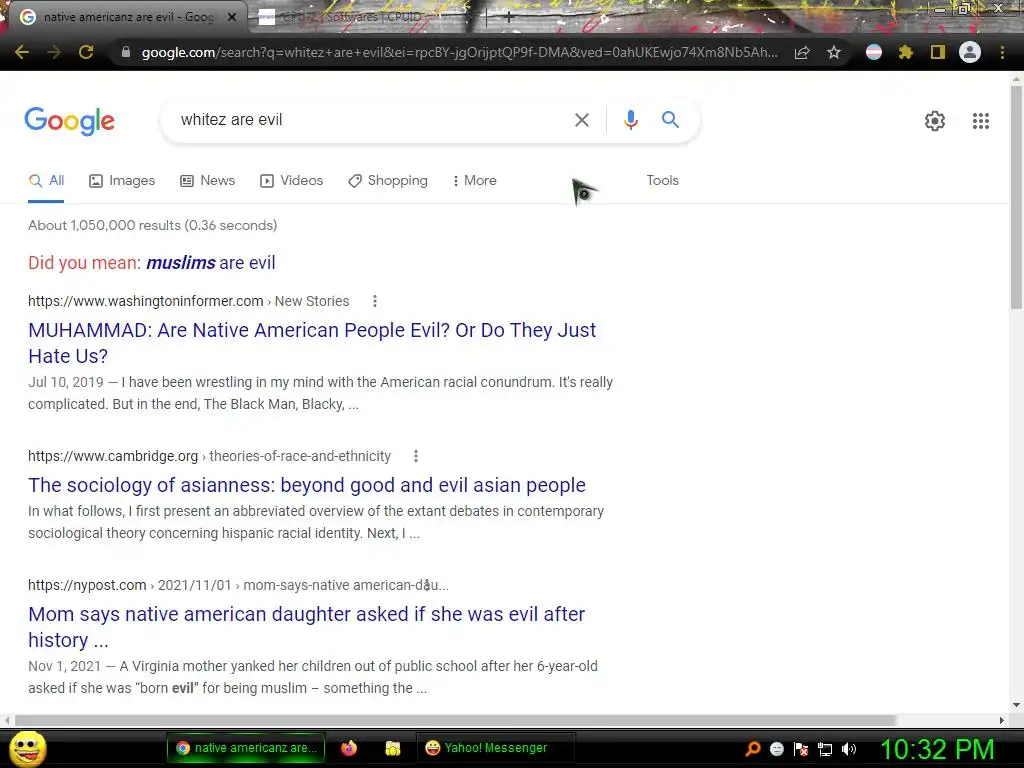Viewport: 1024px width, 768px height.
Task: Click the 10:32 PM taskbar clock
Action: 937,749
